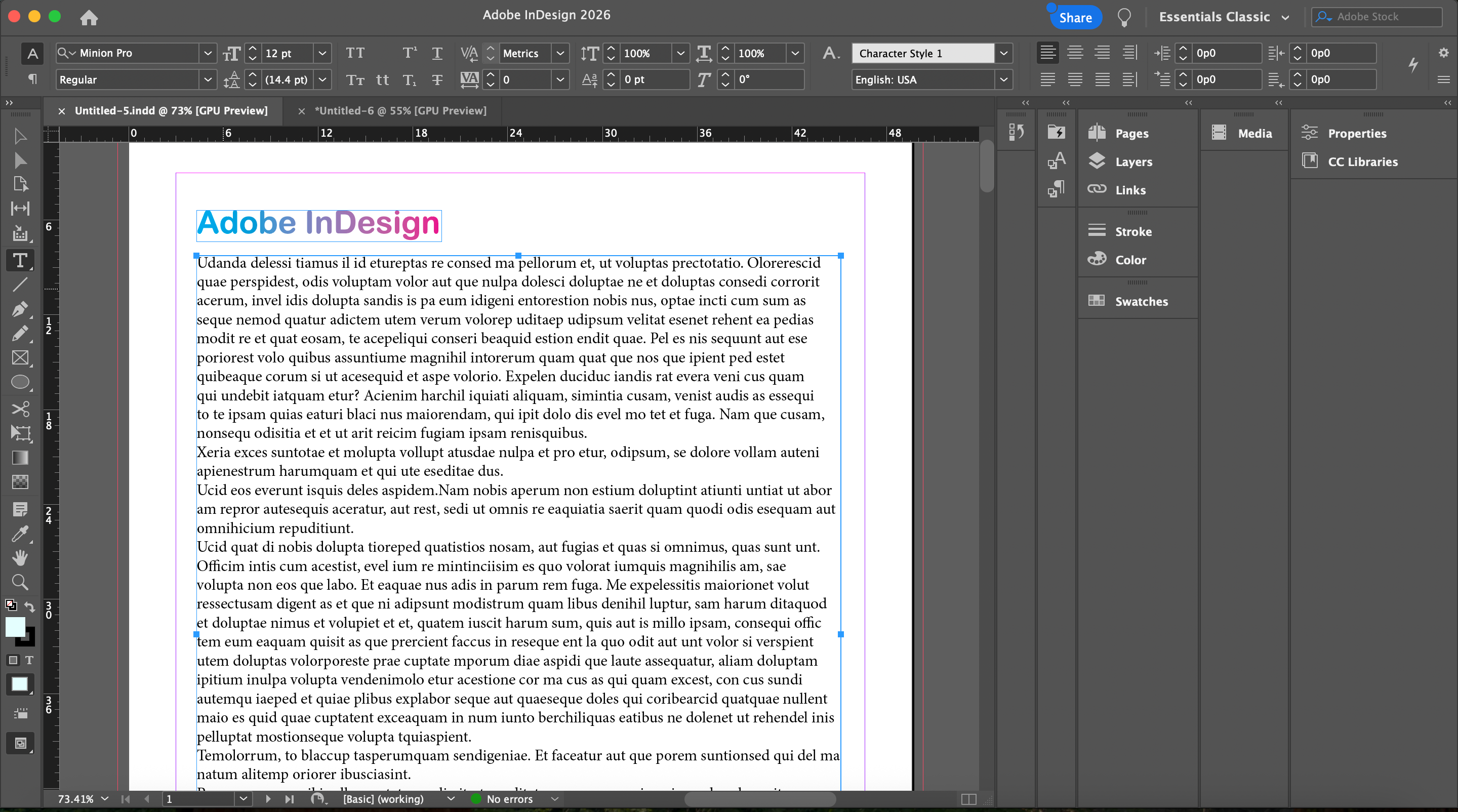Open the Essentials Classic workspace menu
Screen dimensions: 1458x812
[1224, 17]
